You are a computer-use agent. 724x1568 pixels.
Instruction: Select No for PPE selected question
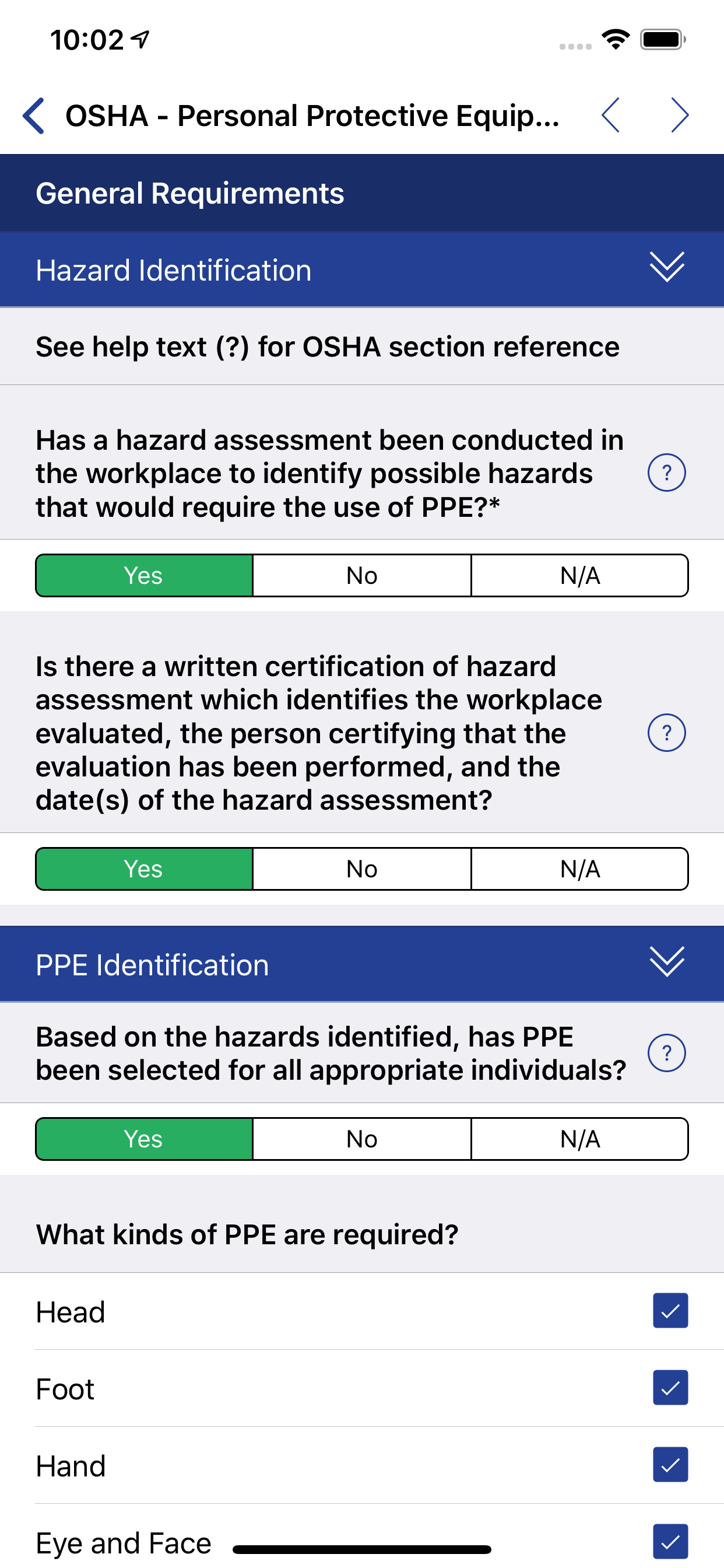(362, 1139)
